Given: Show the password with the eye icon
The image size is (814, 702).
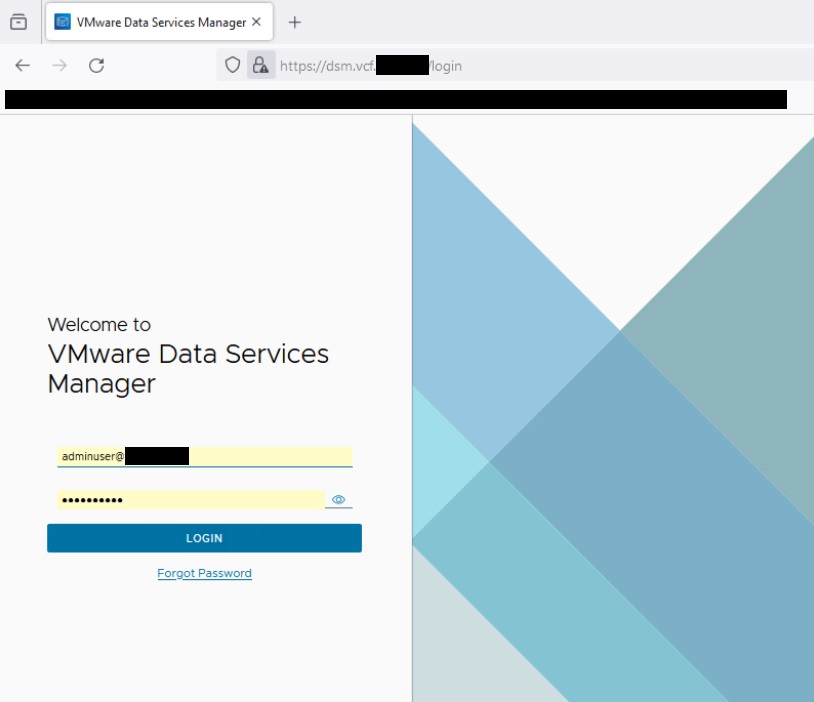Looking at the screenshot, I should click(x=338, y=500).
